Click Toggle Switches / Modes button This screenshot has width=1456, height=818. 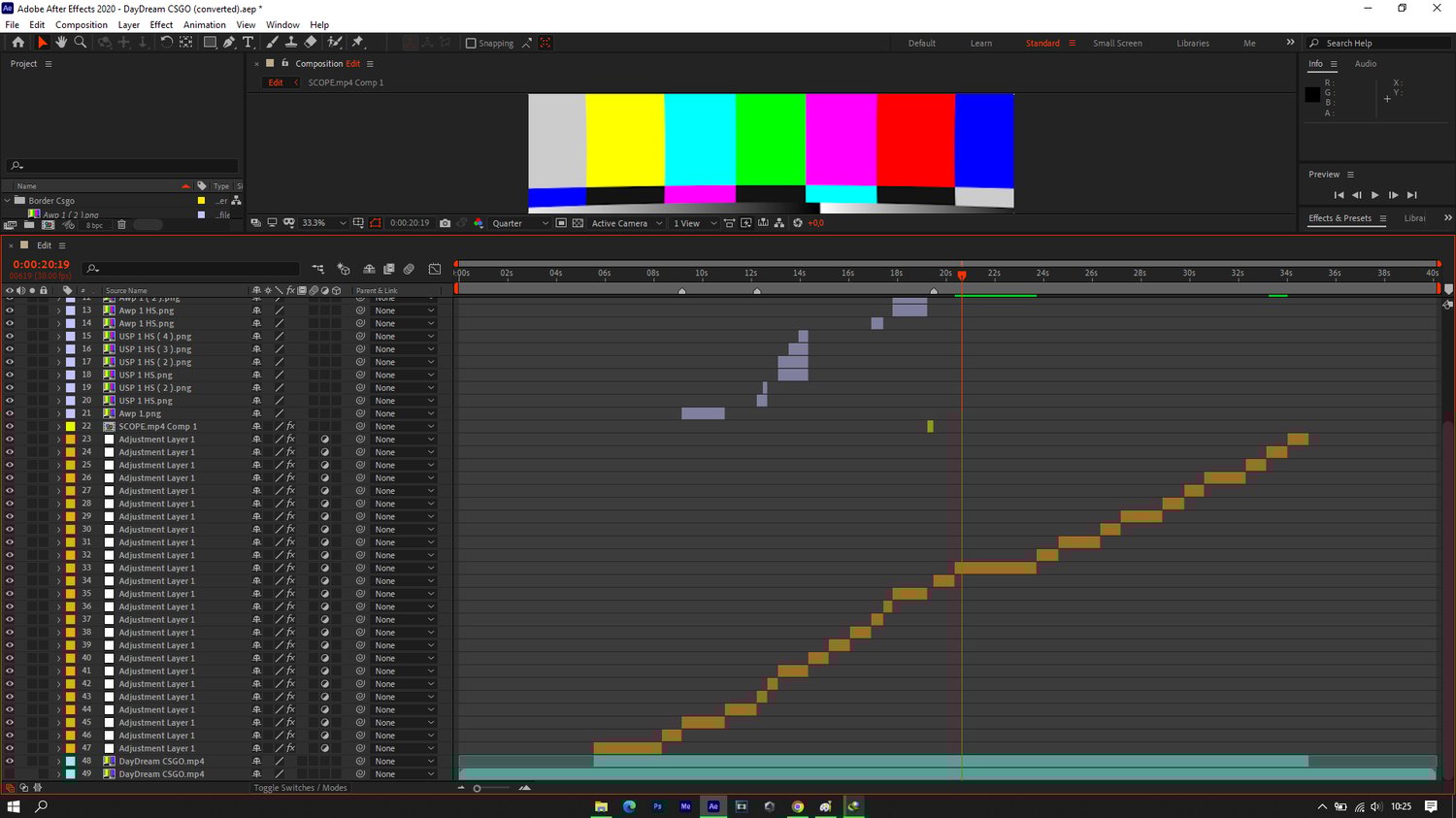(x=300, y=788)
